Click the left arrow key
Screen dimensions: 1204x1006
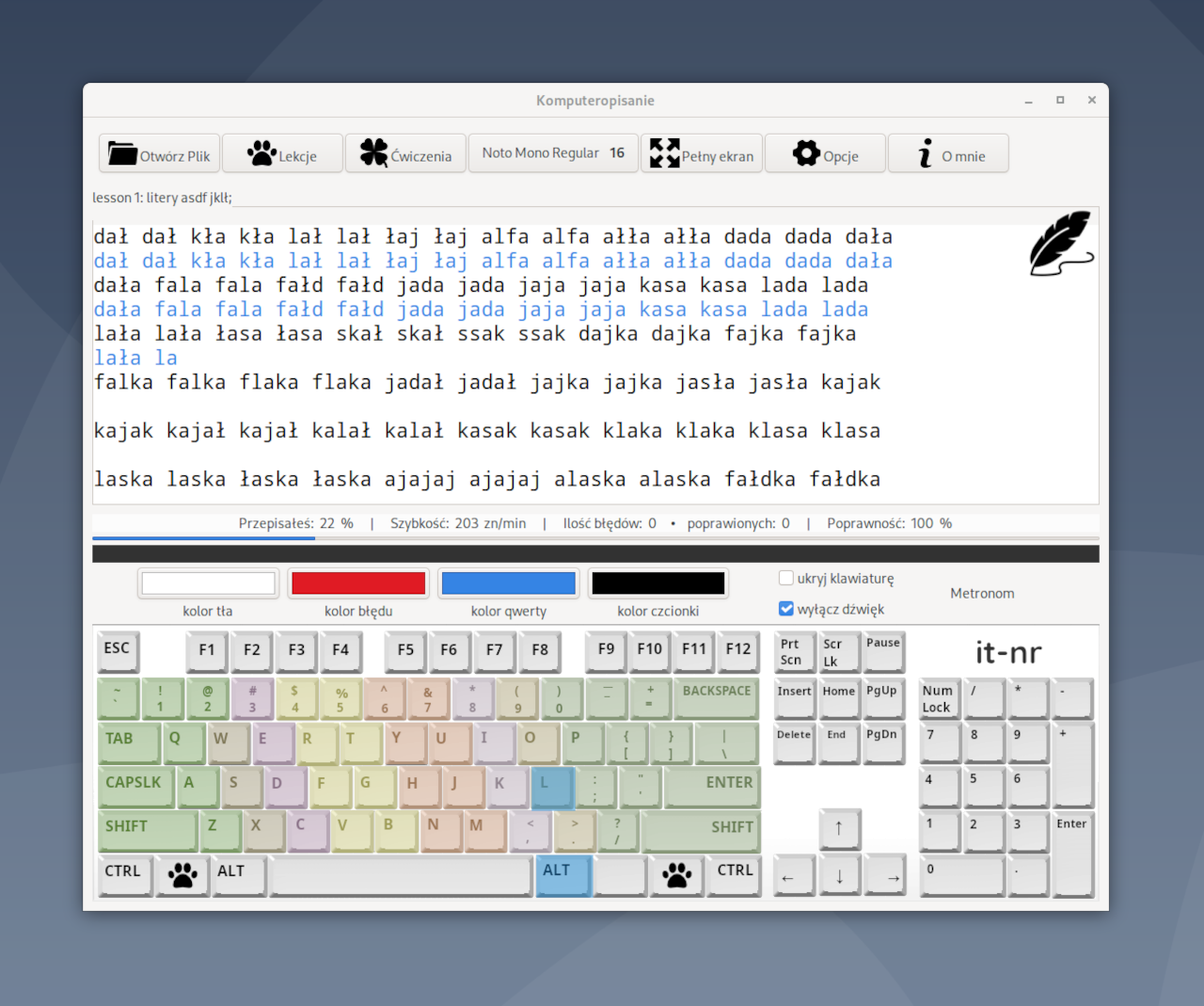coord(794,876)
